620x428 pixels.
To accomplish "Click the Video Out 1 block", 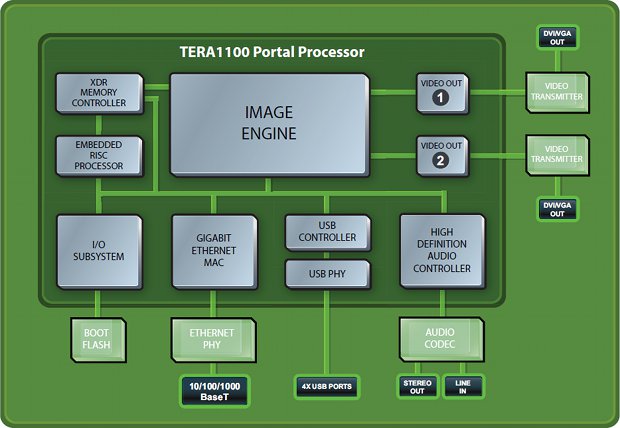I will (x=442, y=93).
